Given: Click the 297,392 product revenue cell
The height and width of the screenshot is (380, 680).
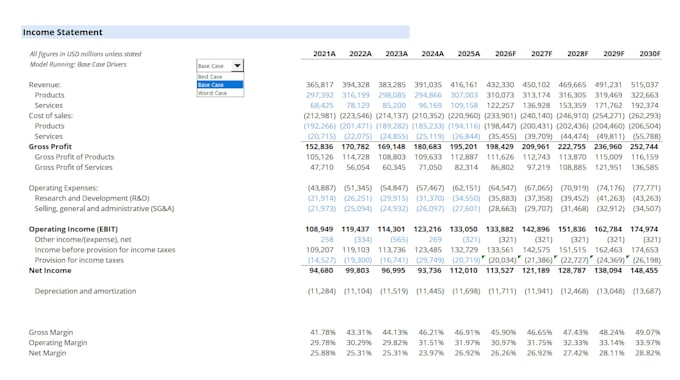Looking at the screenshot, I should tap(320, 95).
